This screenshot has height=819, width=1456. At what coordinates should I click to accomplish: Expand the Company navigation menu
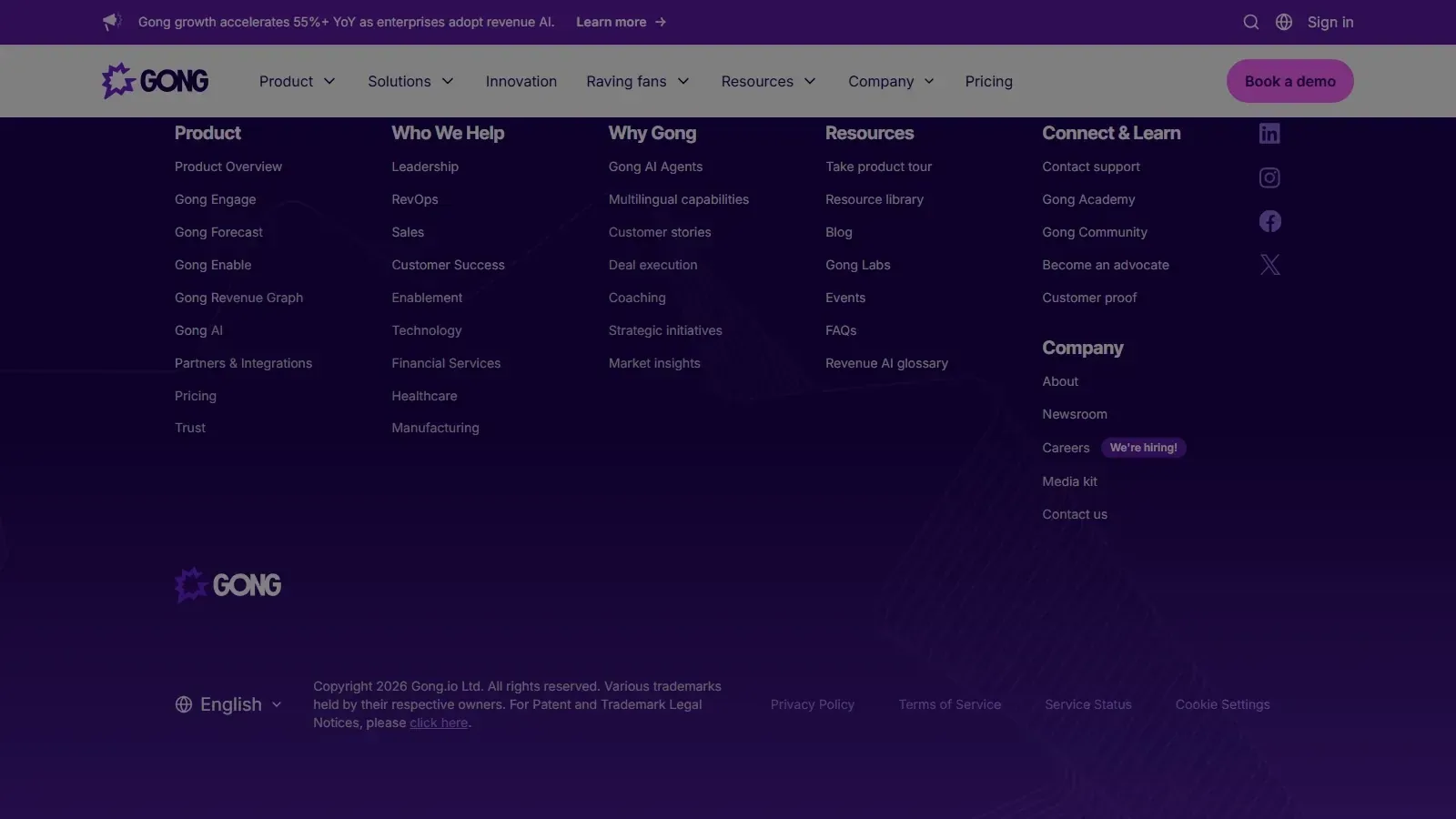[x=892, y=81]
